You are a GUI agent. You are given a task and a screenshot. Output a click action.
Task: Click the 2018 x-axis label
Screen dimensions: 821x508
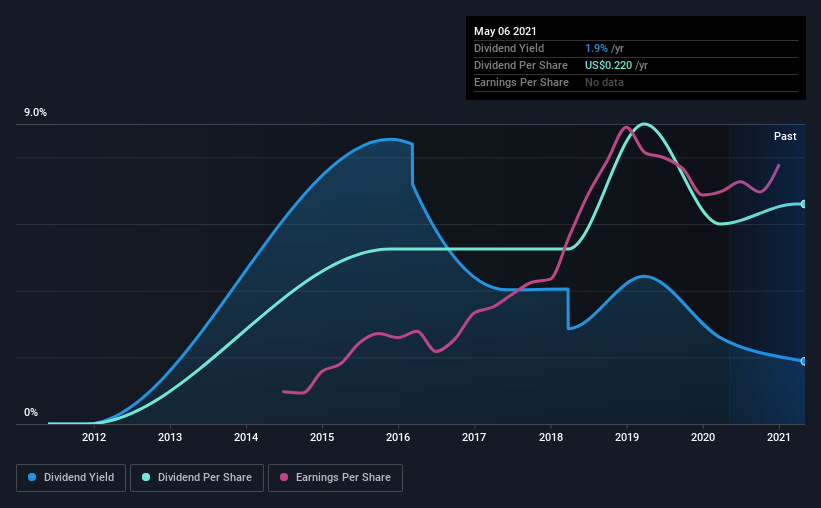551,437
